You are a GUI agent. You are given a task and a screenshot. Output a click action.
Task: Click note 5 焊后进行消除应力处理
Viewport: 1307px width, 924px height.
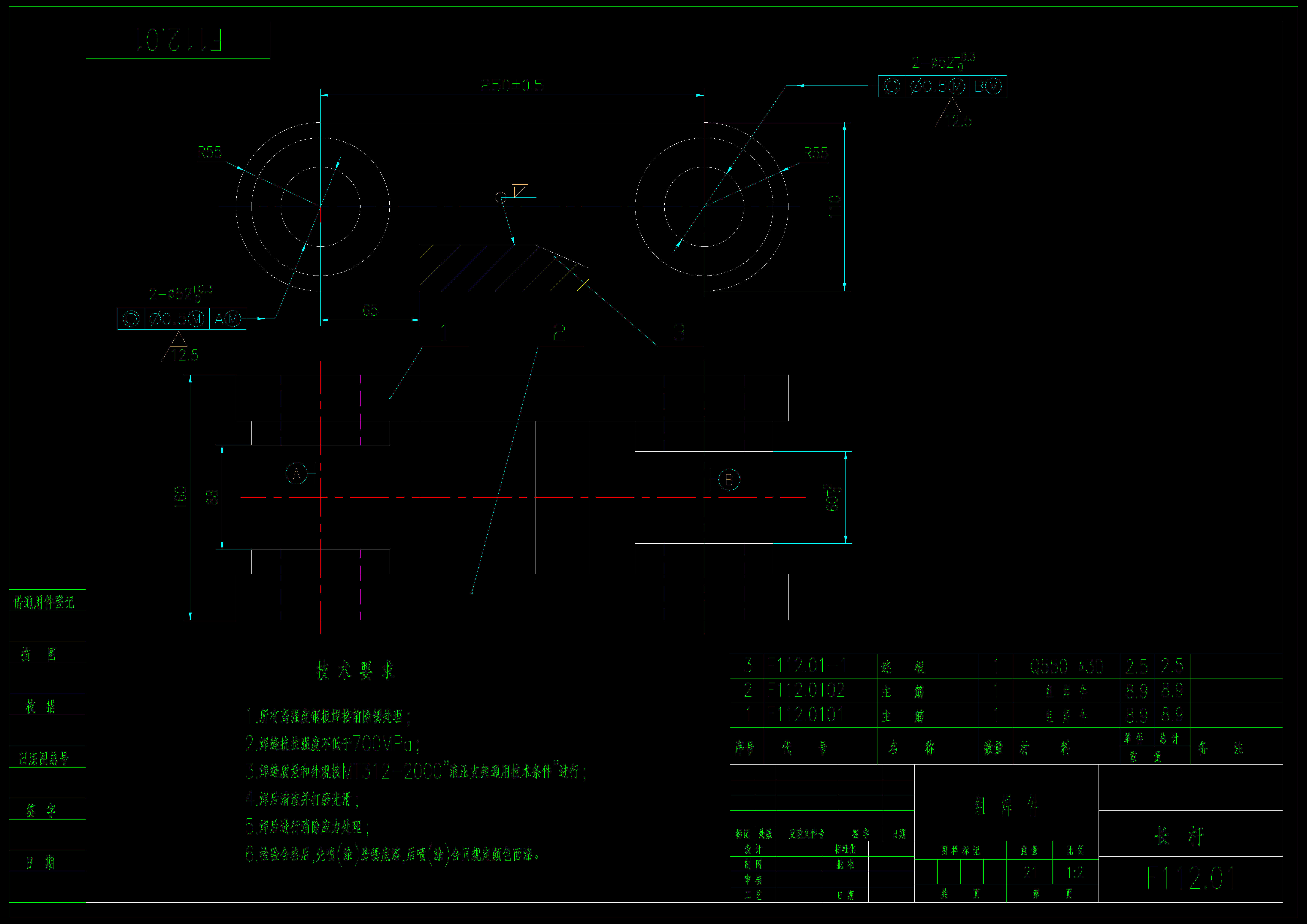[x=307, y=827]
